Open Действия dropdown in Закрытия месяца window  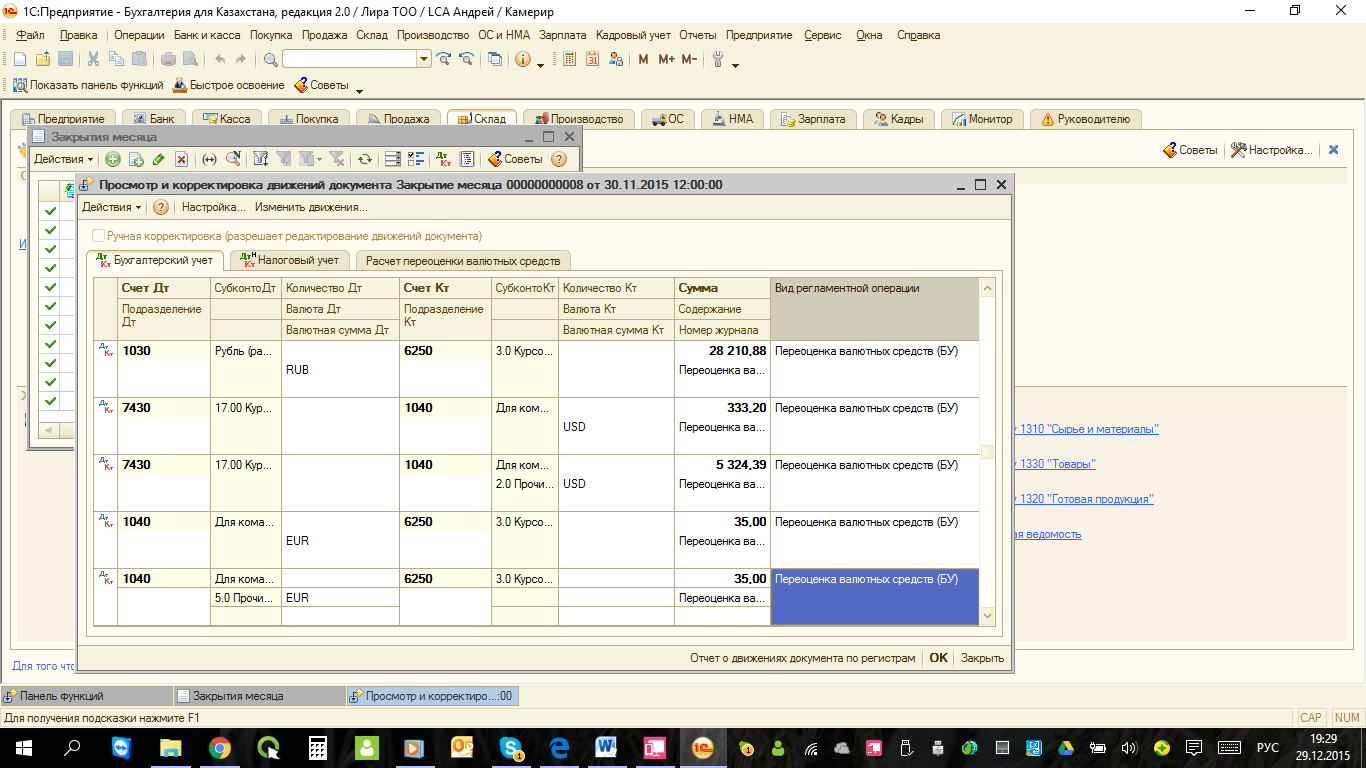click(63, 159)
